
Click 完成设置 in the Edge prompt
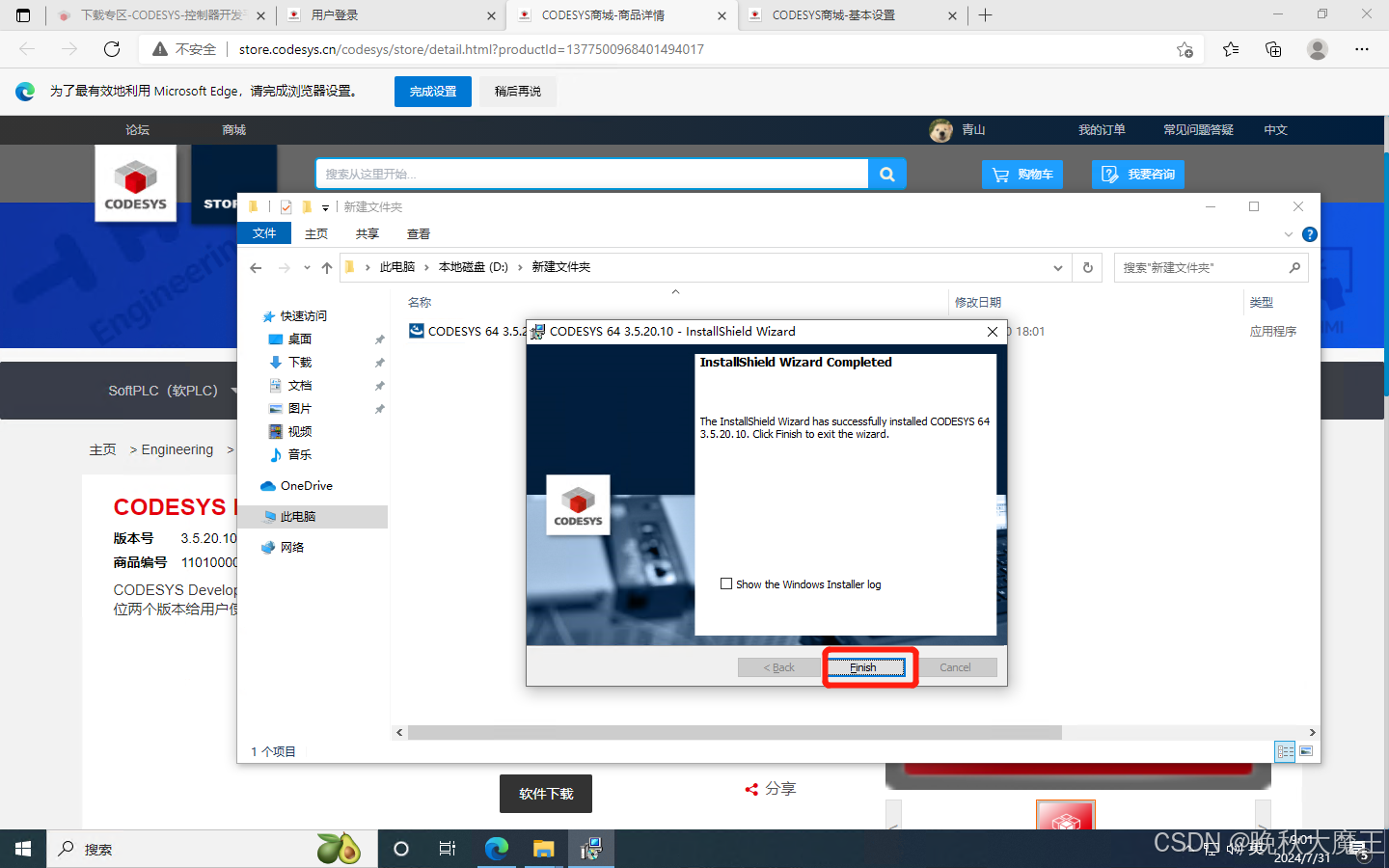coord(433,92)
